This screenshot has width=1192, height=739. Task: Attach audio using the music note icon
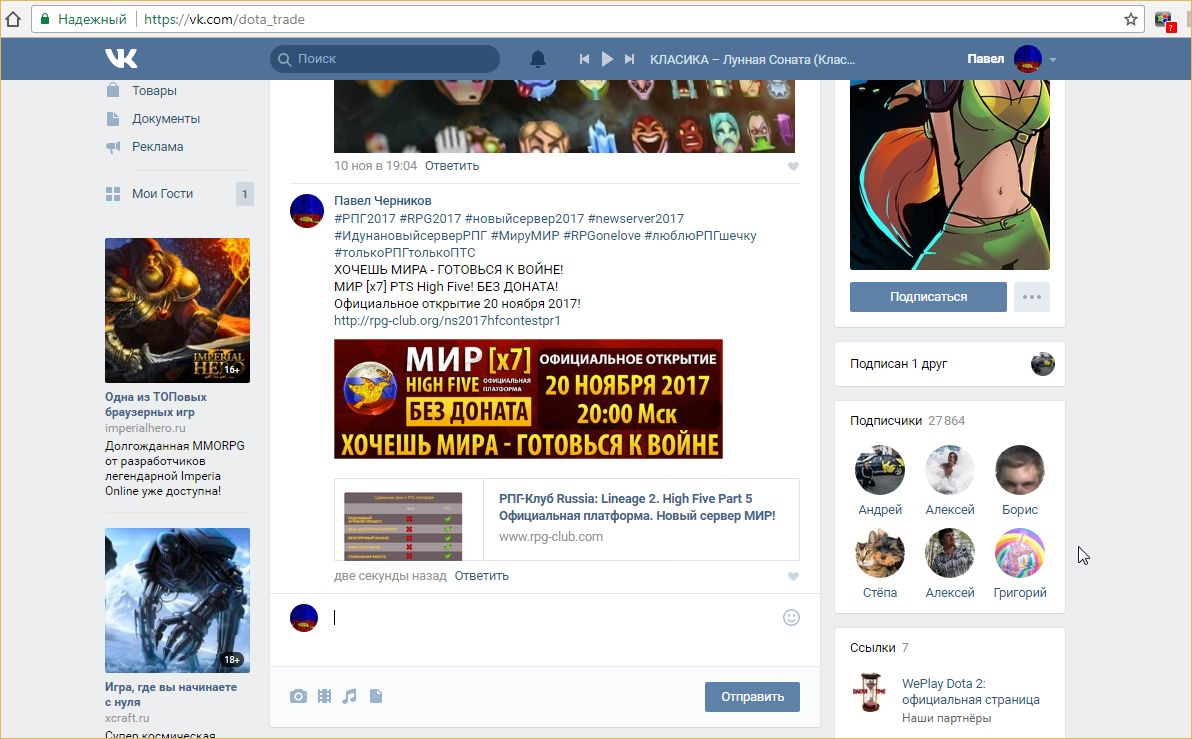[349, 696]
